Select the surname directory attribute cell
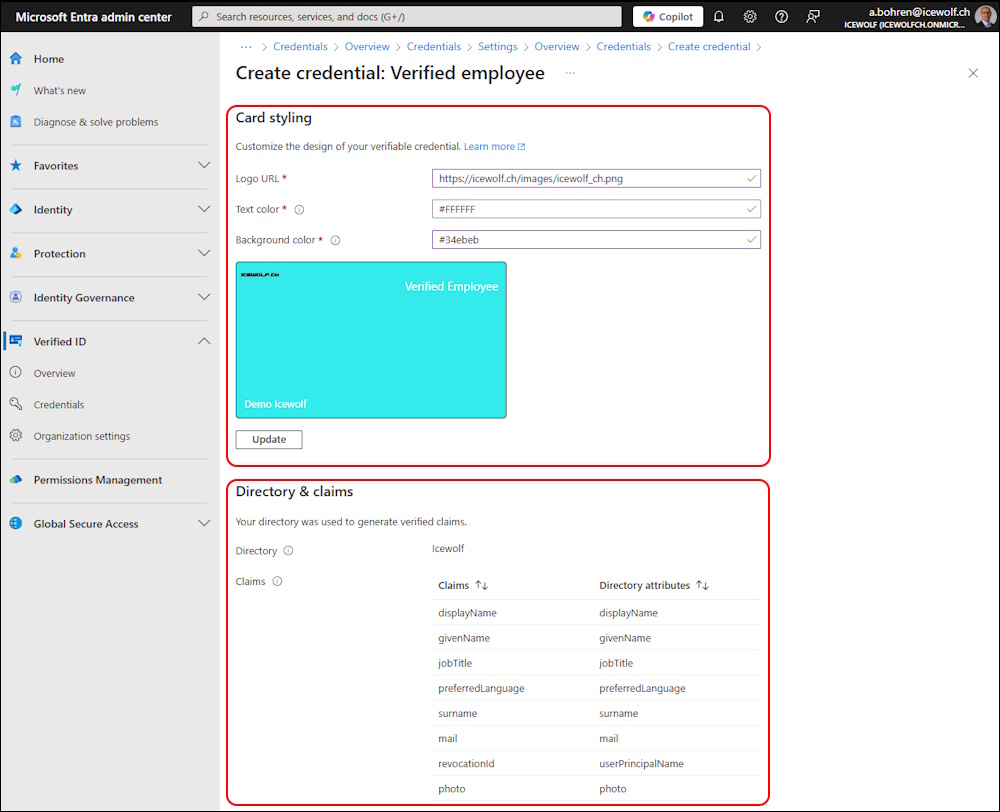 pos(619,713)
